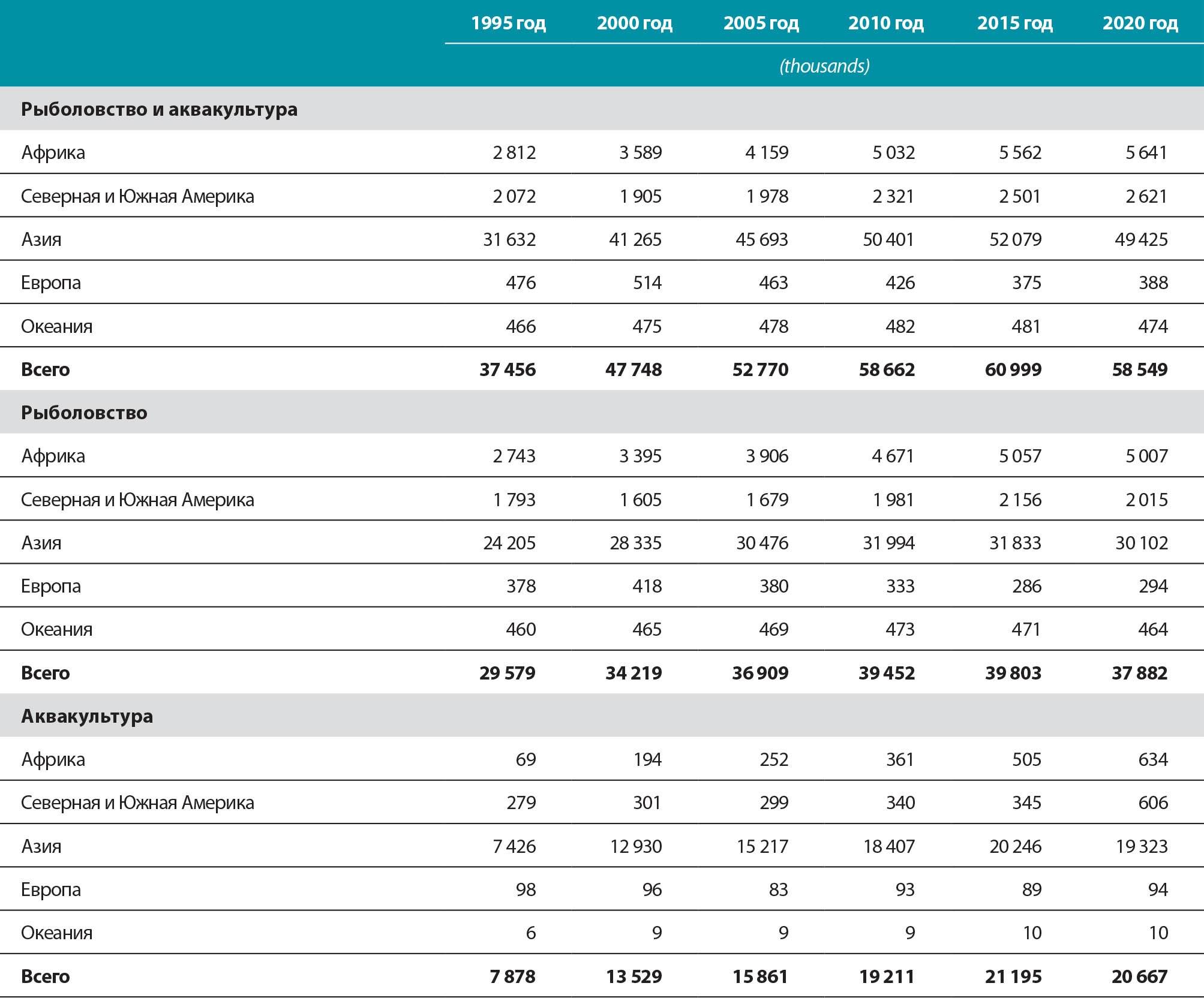Select the total 37 456
Image resolution: width=1204 pixels, height=998 pixels.
point(508,369)
